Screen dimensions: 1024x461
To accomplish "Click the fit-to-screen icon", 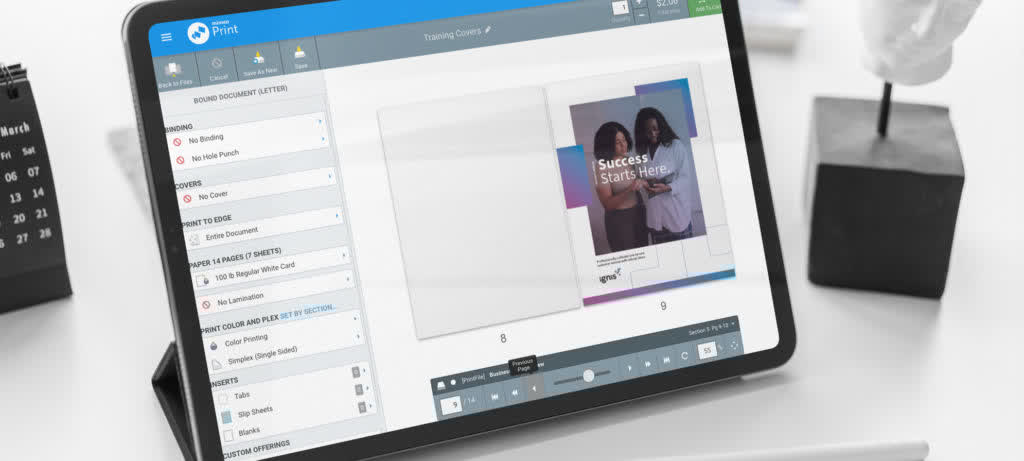I will coord(733,346).
